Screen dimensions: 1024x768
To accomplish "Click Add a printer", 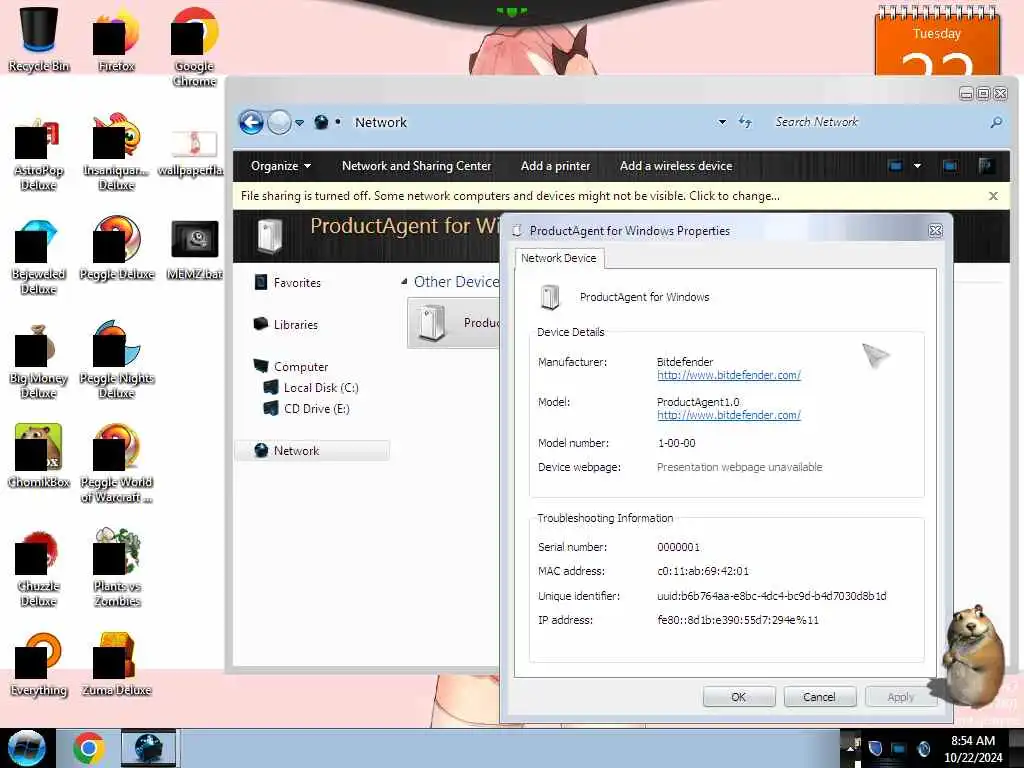I will 555,166.
